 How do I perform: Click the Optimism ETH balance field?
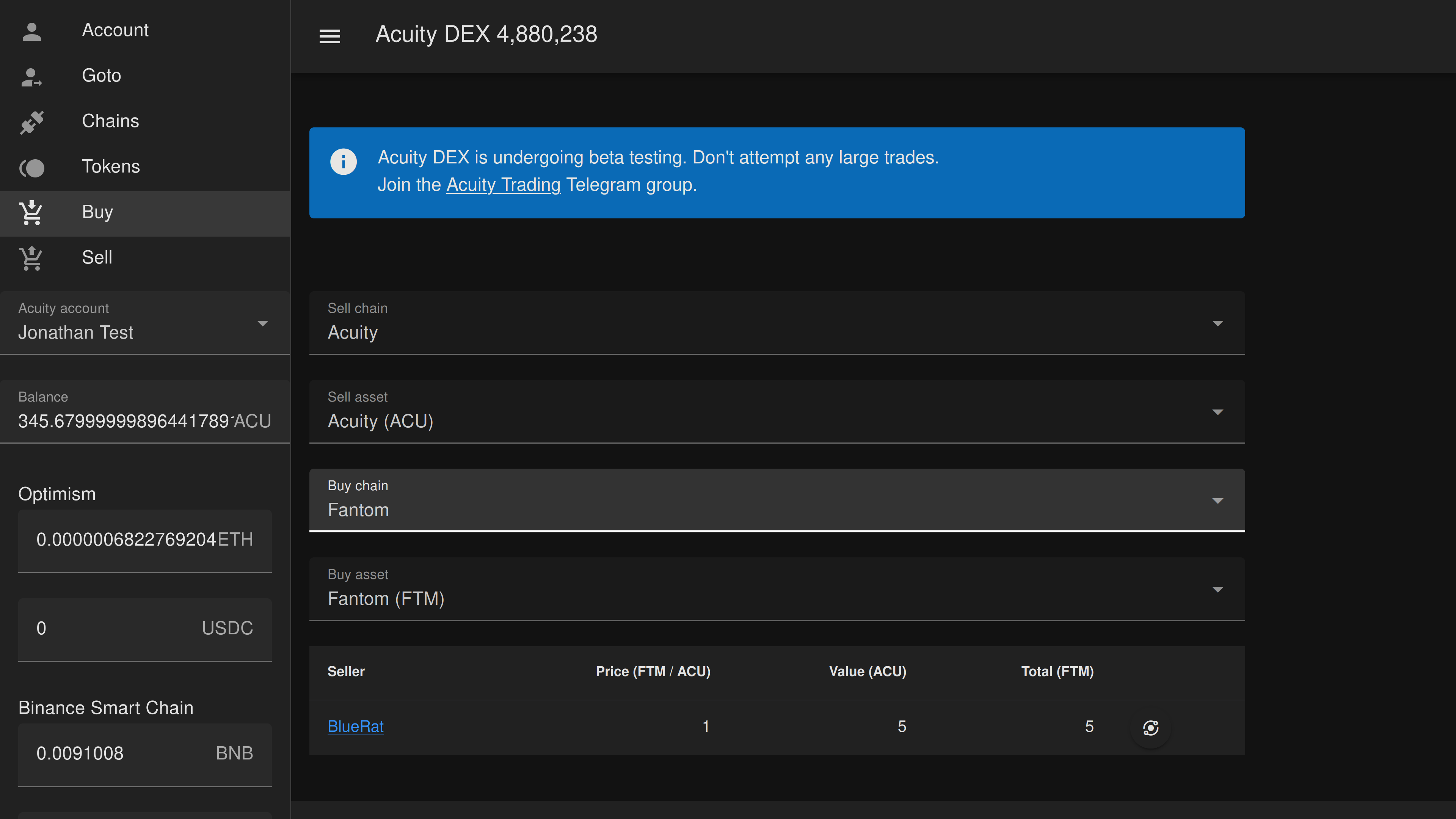(x=145, y=541)
